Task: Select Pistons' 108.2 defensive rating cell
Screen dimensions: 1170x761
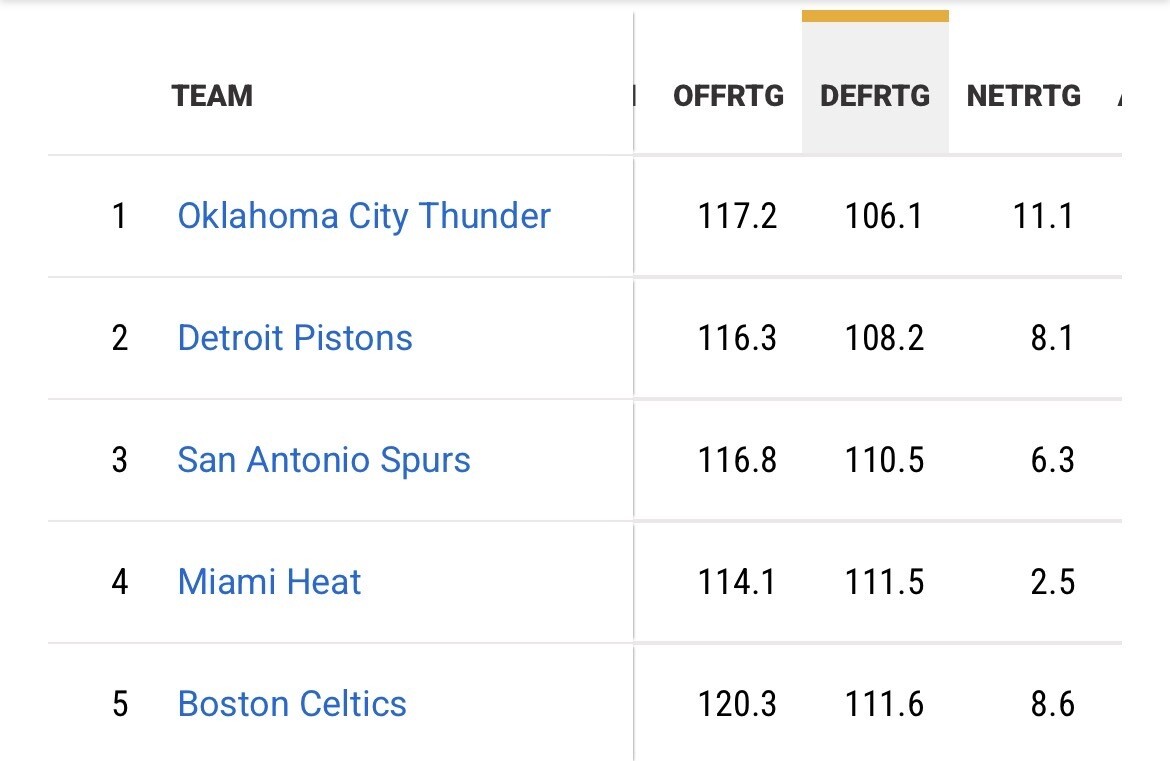Action: [x=884, y=338]
